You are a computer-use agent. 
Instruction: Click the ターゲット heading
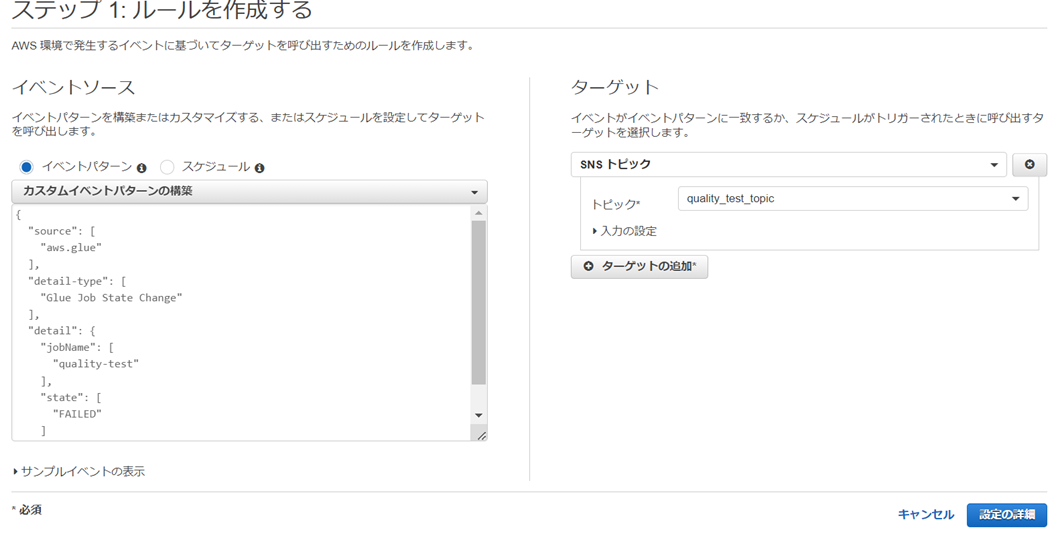(x=615, y=87)
